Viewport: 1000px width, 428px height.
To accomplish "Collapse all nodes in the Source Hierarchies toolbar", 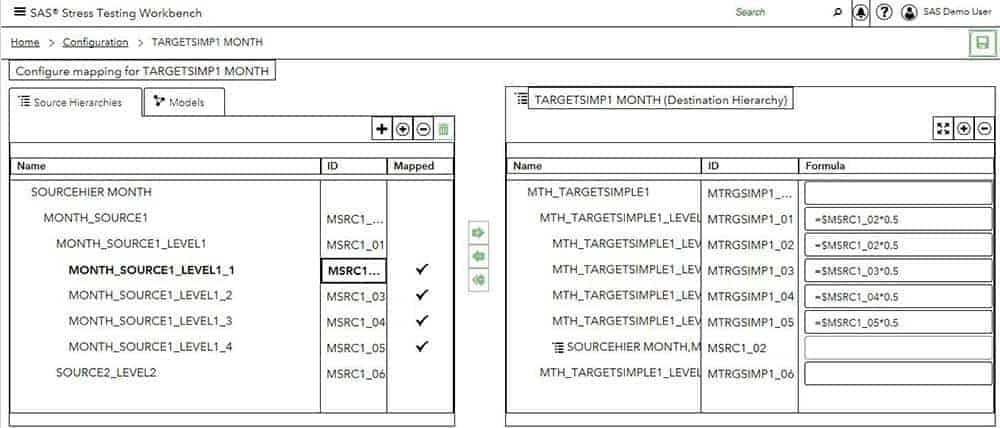I will 423,129.
